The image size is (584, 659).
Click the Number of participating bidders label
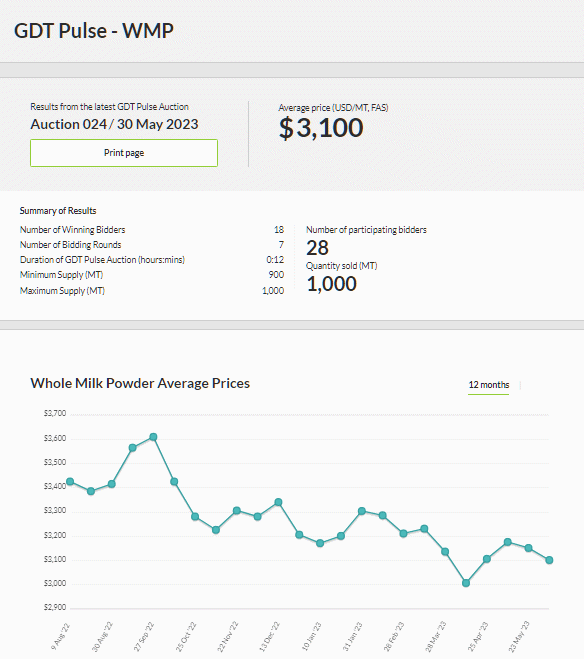366,230
